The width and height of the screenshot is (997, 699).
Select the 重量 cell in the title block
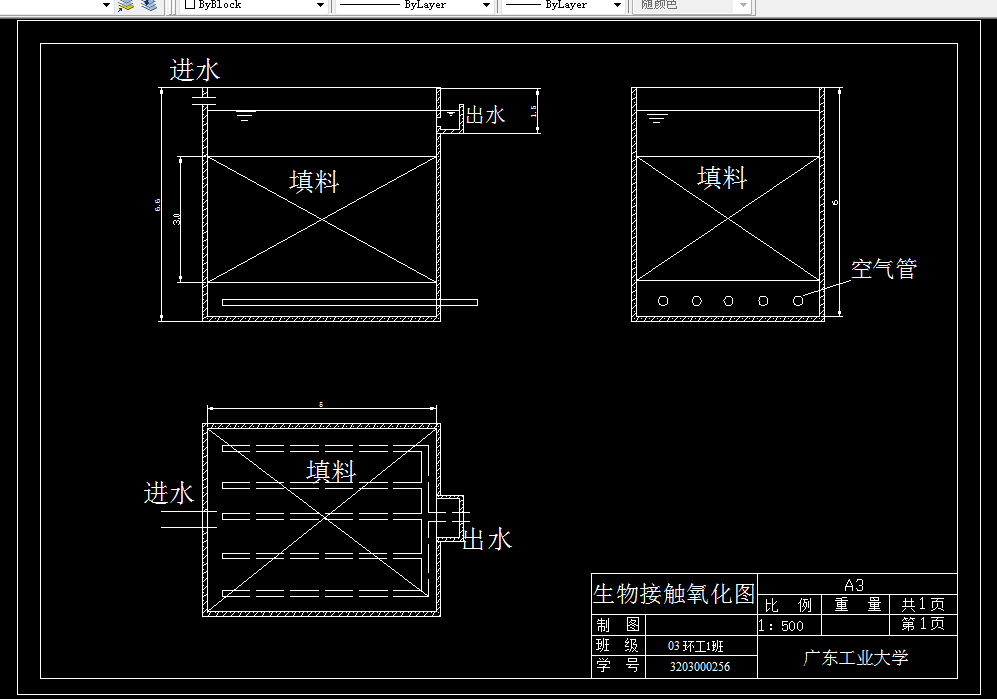pyautogui.click(x=857, y=604)
